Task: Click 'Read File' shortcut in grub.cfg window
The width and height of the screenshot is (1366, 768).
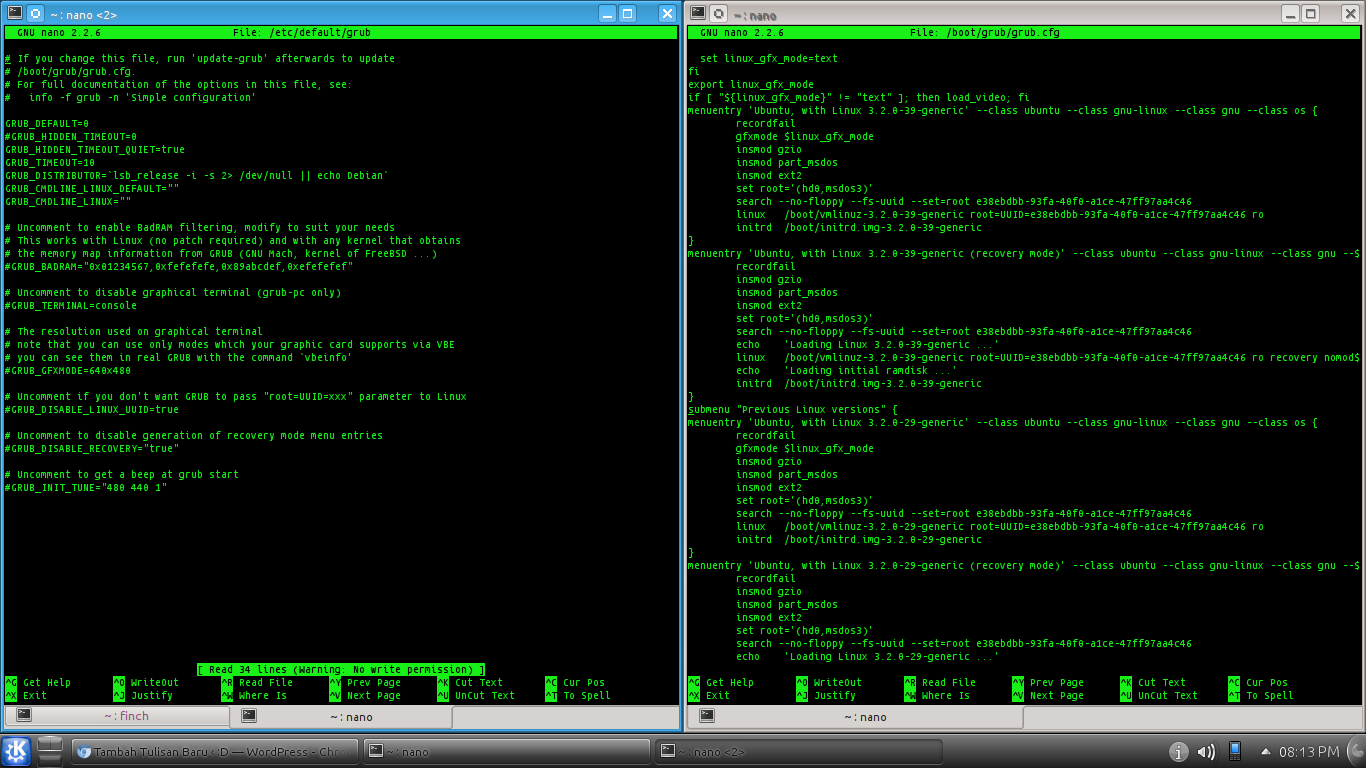Action: (x=940, y=682)
